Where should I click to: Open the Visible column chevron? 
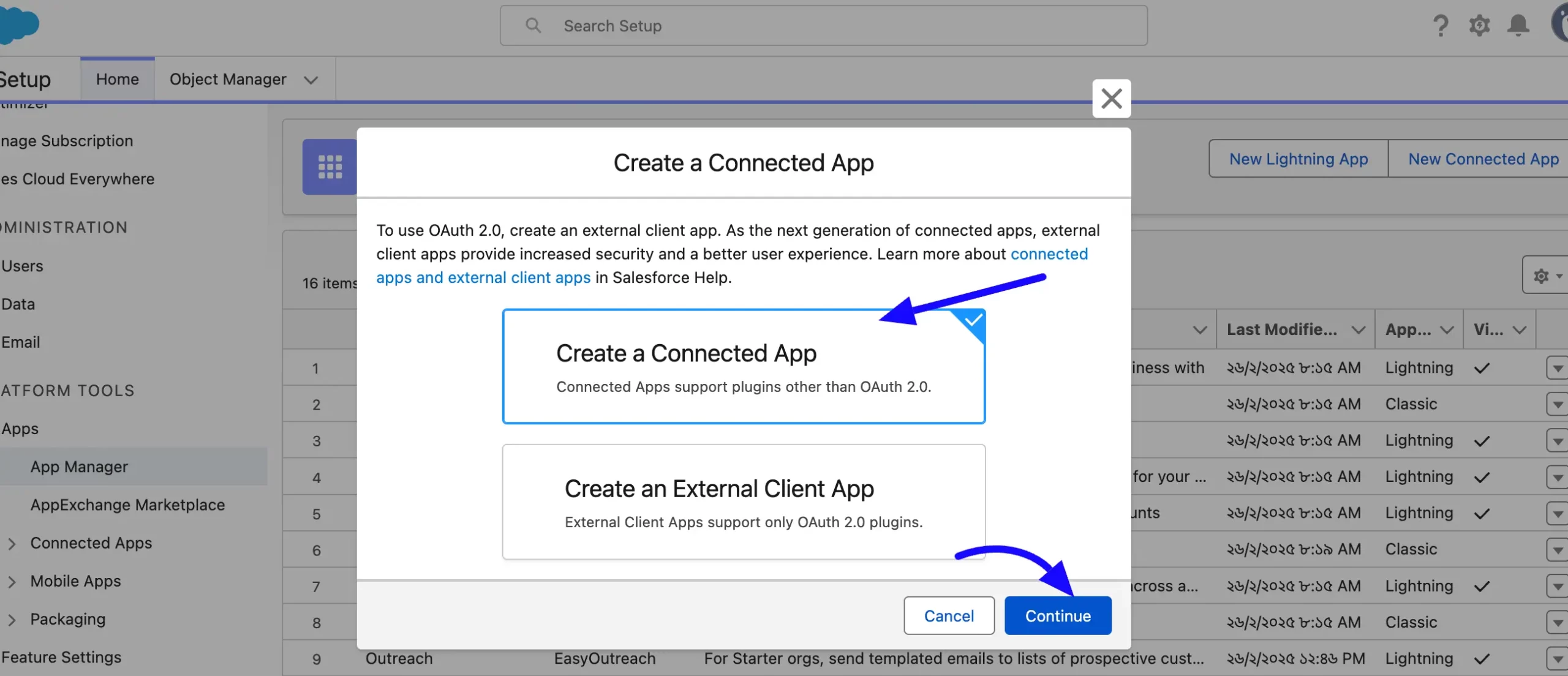point(1519,330)
